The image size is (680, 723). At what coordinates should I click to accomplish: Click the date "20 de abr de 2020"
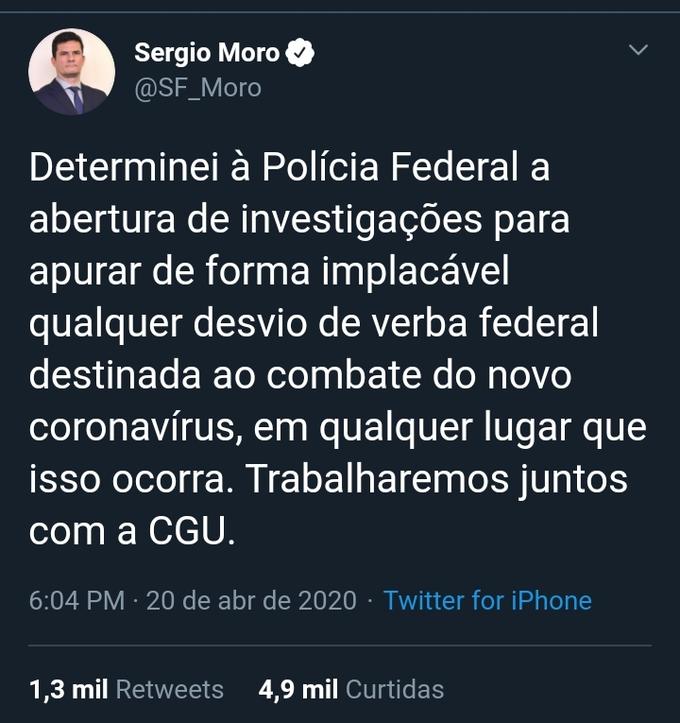tap(251, 600)
